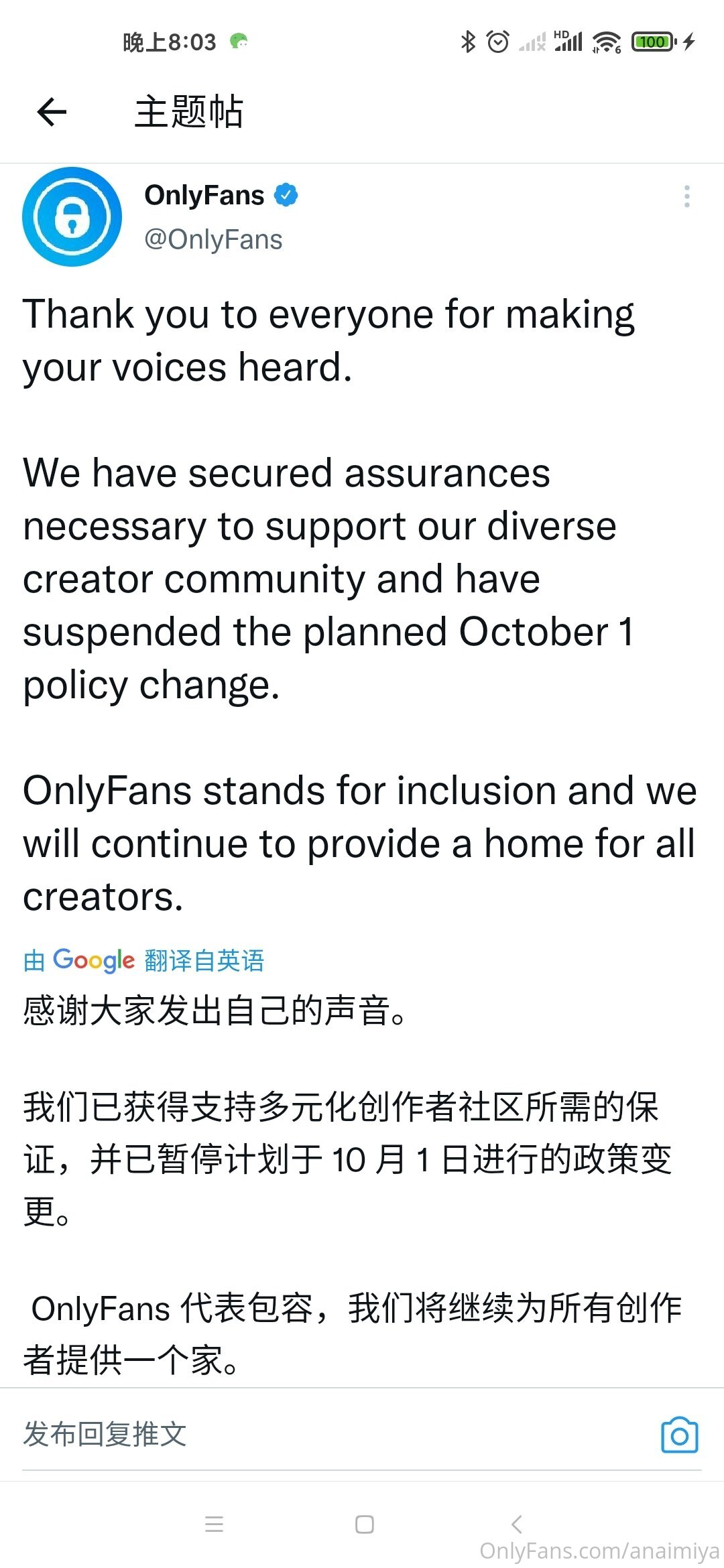
Task: Tap the blue verified badge
Action: tap(286, 195)
